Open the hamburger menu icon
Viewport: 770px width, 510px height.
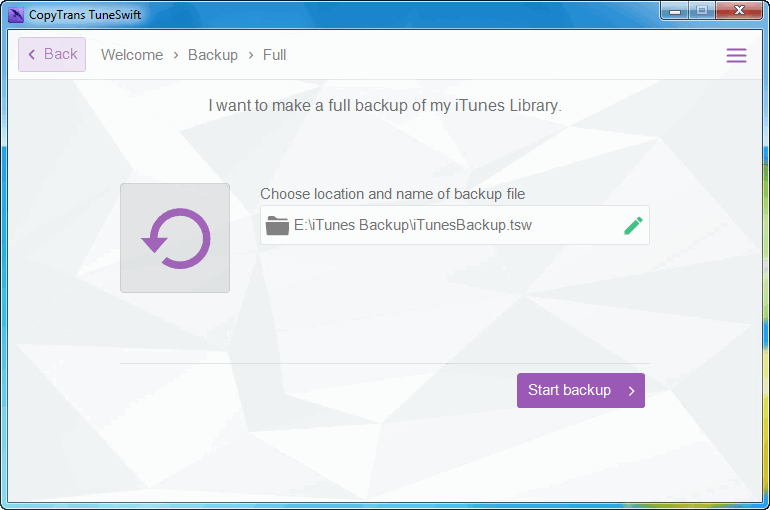pyautogui.click(x=736, y=55)
